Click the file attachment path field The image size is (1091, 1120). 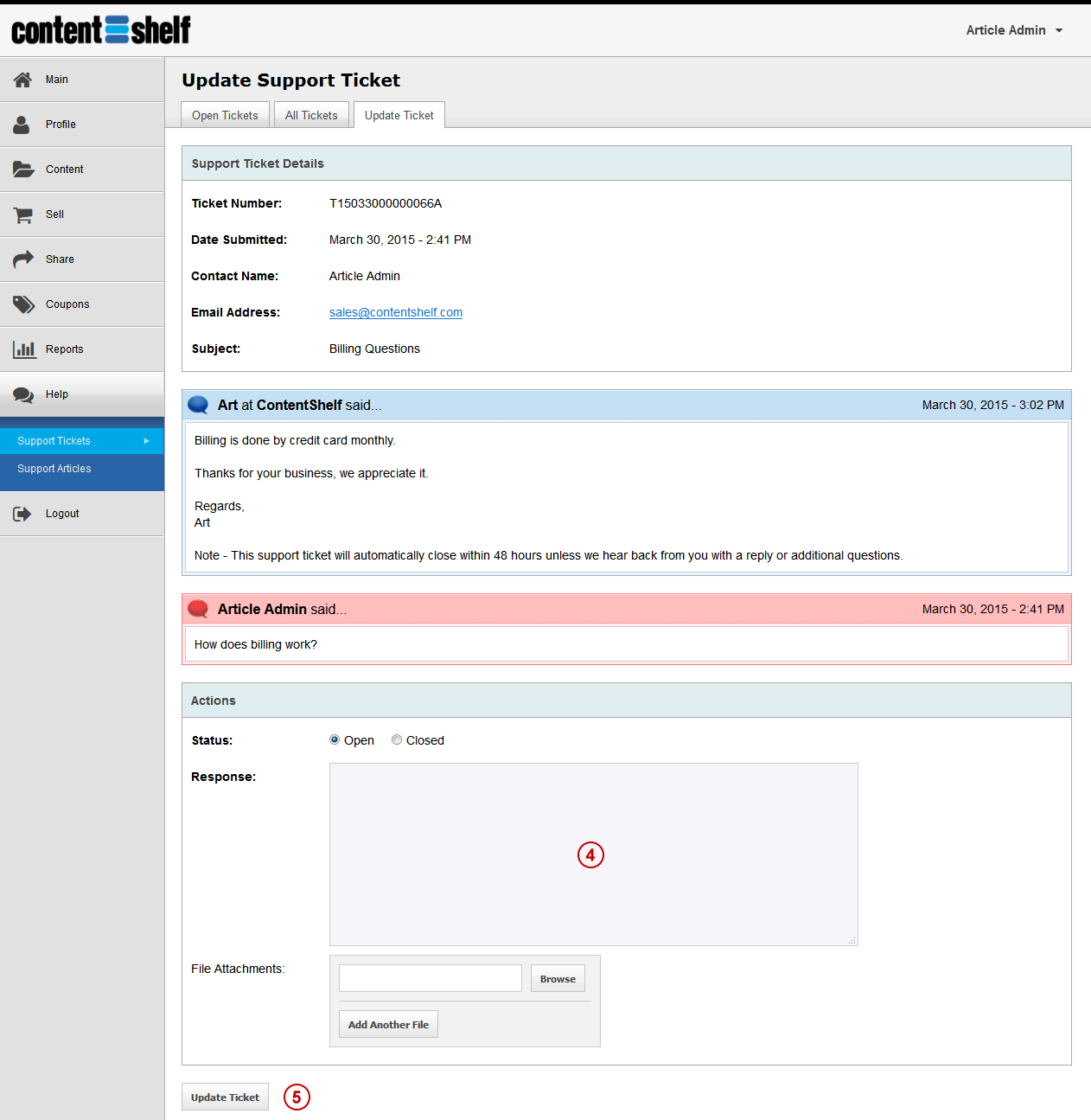coord(431,978)
